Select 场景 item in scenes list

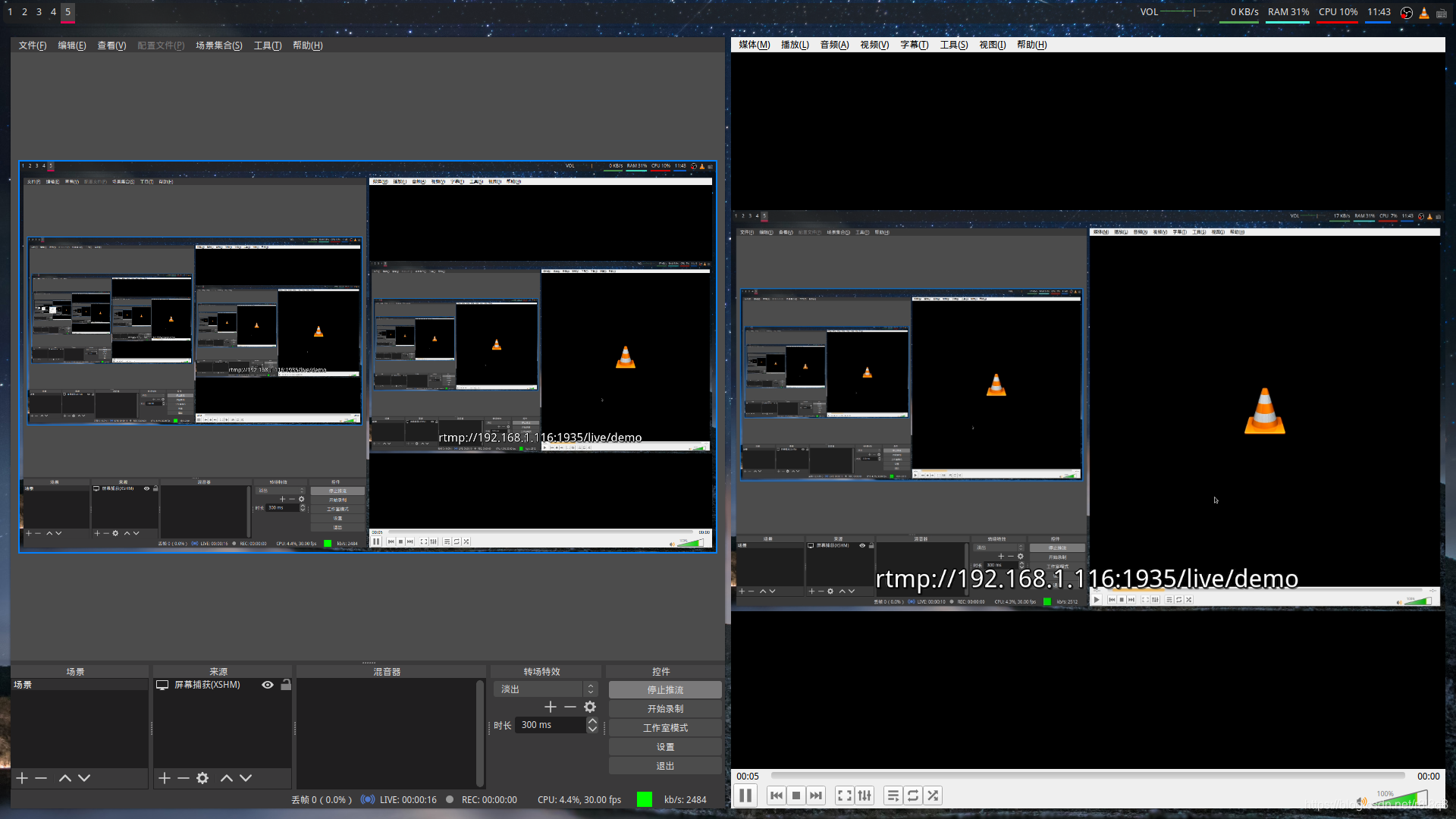point(80,685)
